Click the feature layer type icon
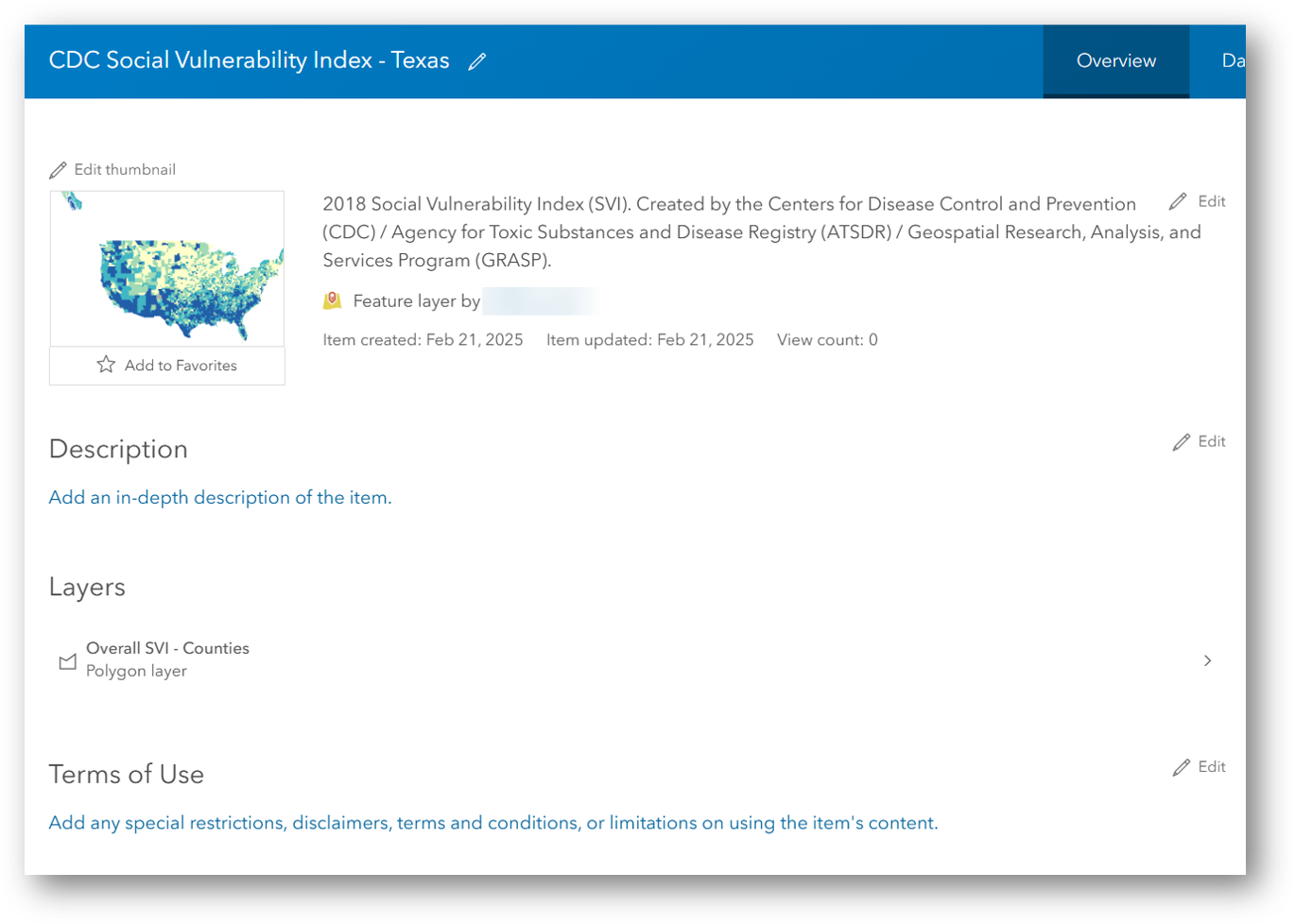The image size is (1295, 924). (332, 300)
